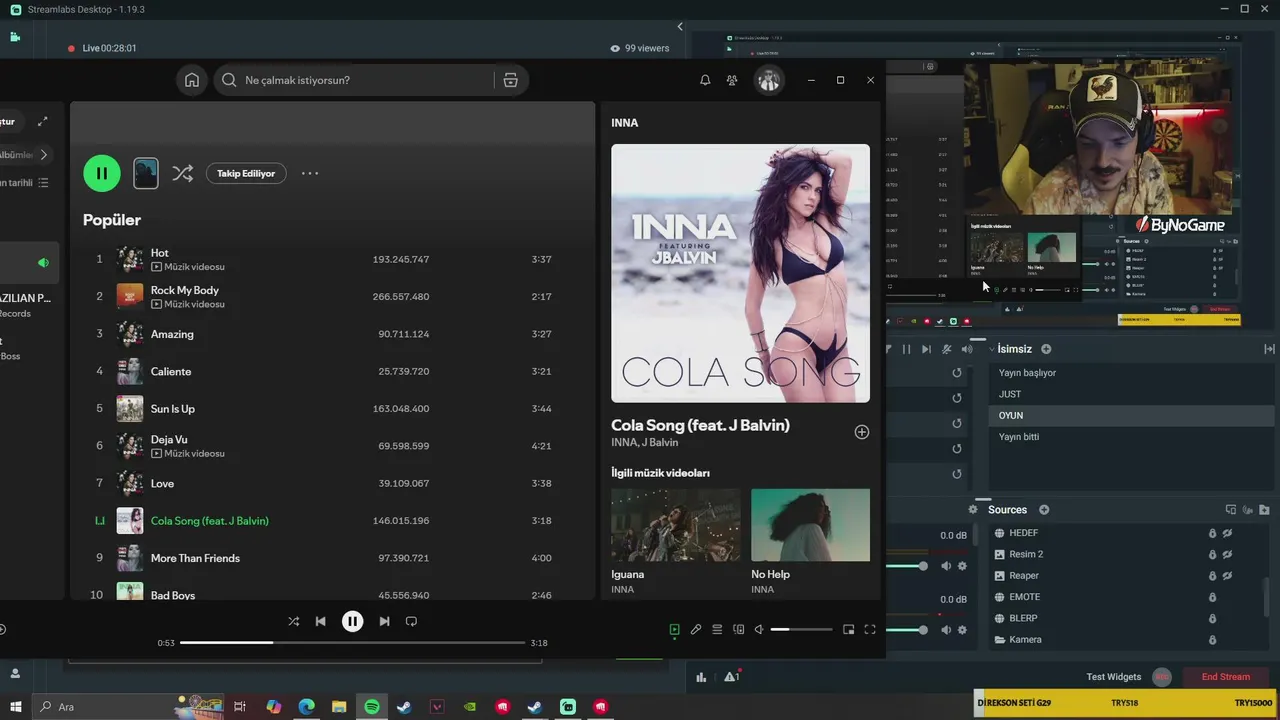Open the No Help music video thumbnail

tap(810, 525)
